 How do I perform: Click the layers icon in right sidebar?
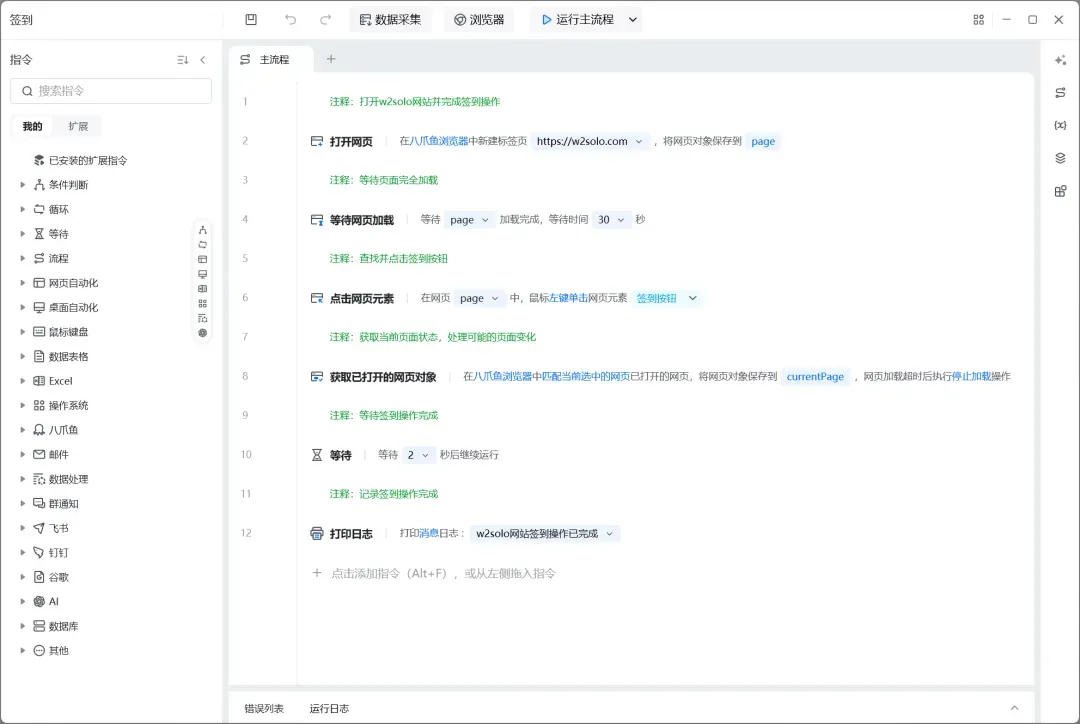click(1060, 158)
